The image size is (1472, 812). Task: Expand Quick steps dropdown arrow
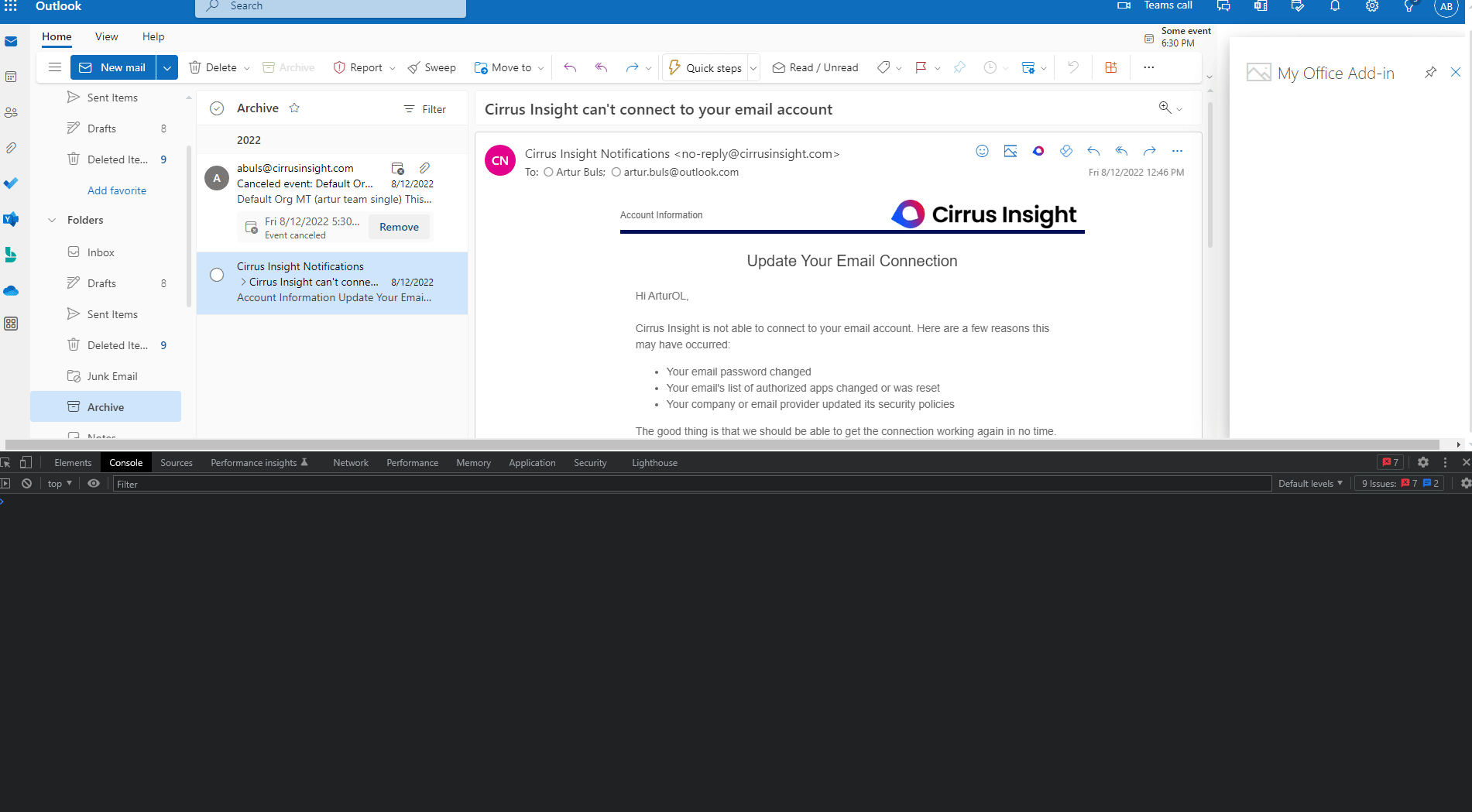[753, 68]
